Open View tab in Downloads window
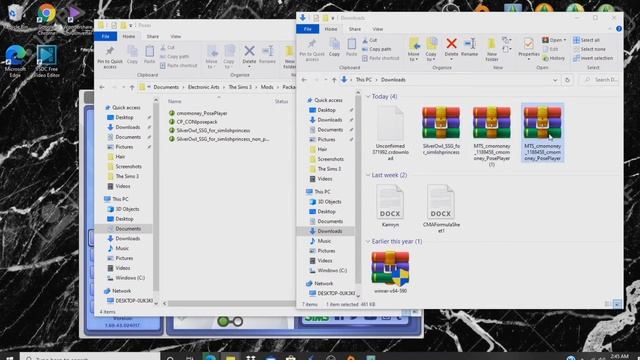The width and height of the screenshot is (640, 360). [378, 29]
